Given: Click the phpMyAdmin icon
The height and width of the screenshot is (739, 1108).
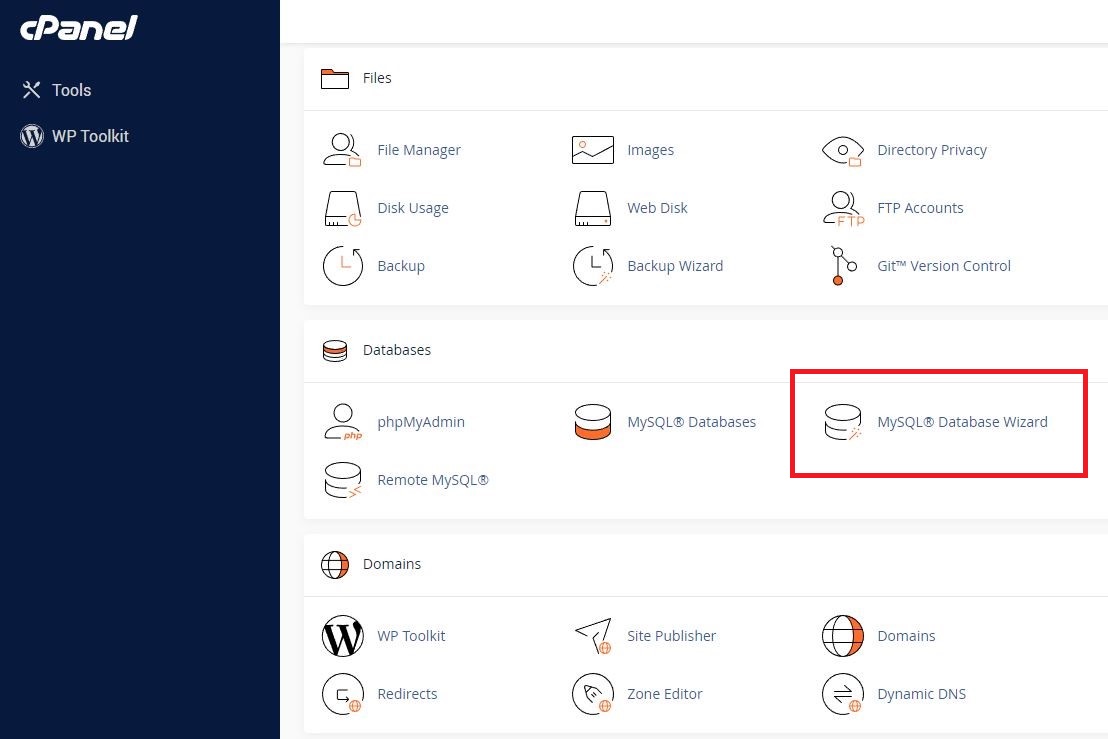Looking at the screenshot, I should (343, 422).
